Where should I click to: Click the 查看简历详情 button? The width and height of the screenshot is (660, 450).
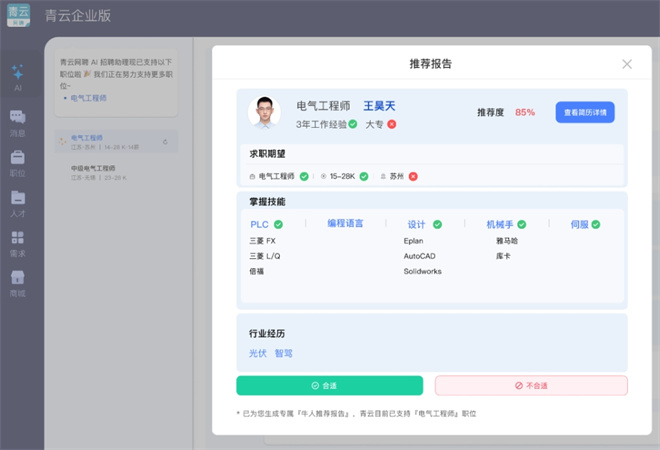click(x=585, y=112)
